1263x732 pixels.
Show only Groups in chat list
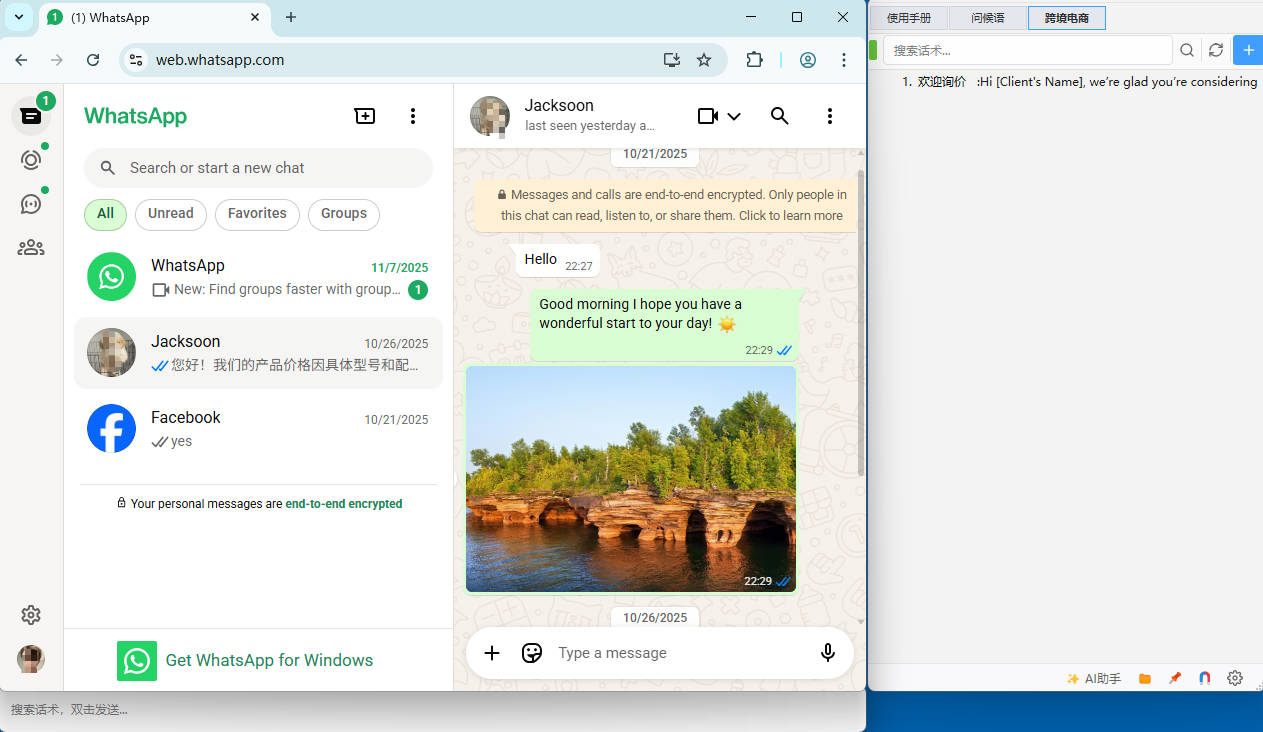343,214
